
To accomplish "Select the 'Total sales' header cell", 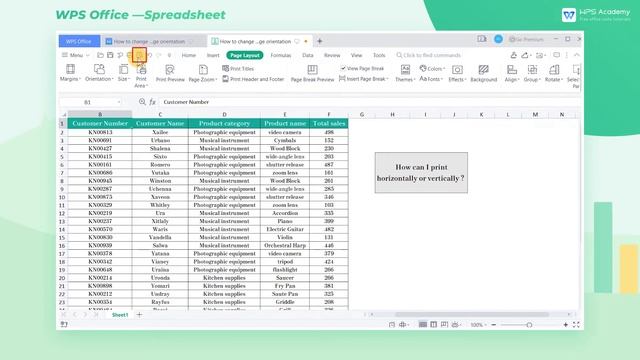I will (x=329, y=123).
